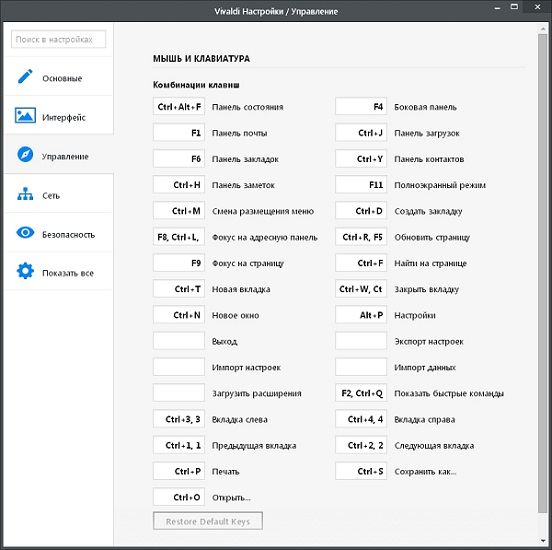Open Безопасность settings label
The width and height of the screenshot is (552, 550).
[x=69, y=235]
